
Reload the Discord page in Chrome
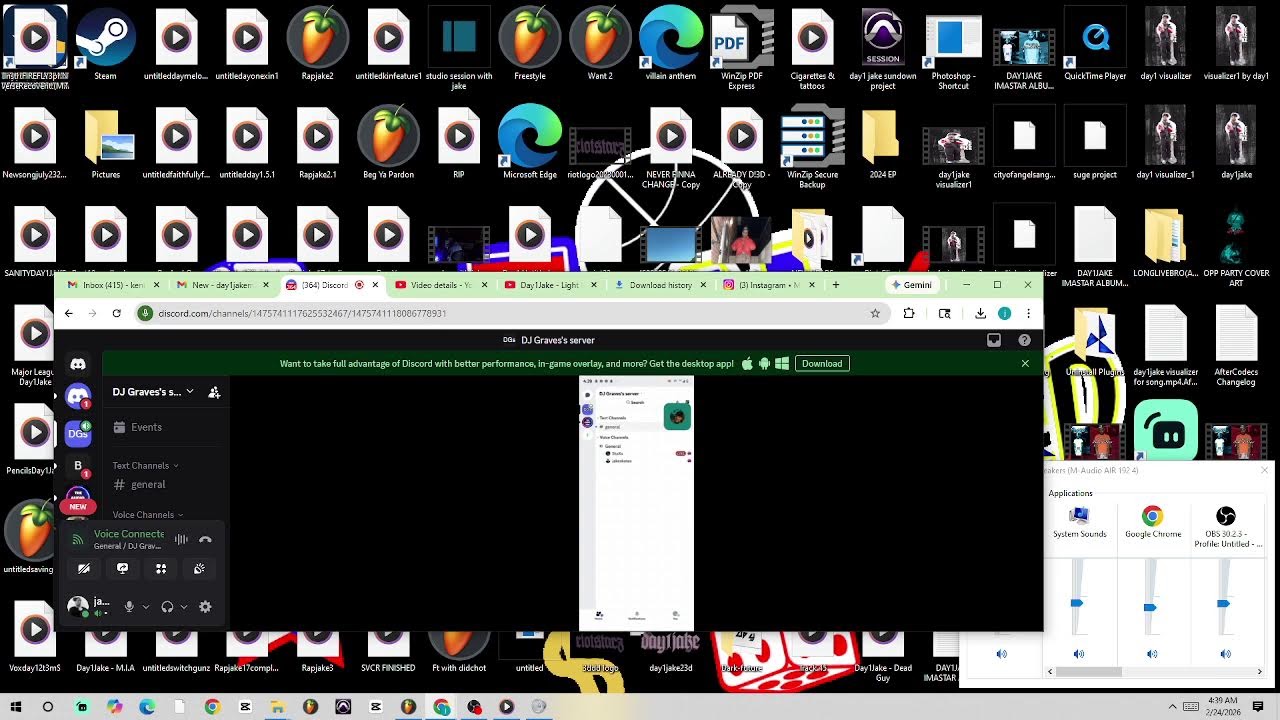pyautogui.click(x=116, y=313)
